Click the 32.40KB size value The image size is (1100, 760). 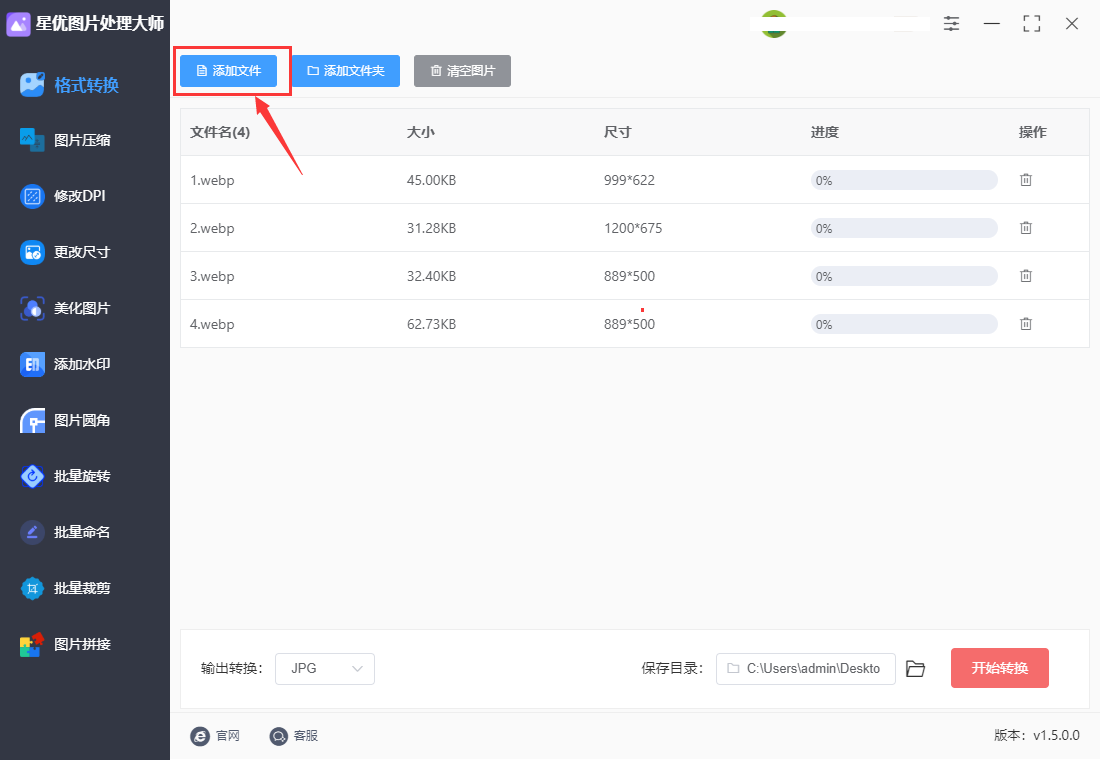click(431, 276)
